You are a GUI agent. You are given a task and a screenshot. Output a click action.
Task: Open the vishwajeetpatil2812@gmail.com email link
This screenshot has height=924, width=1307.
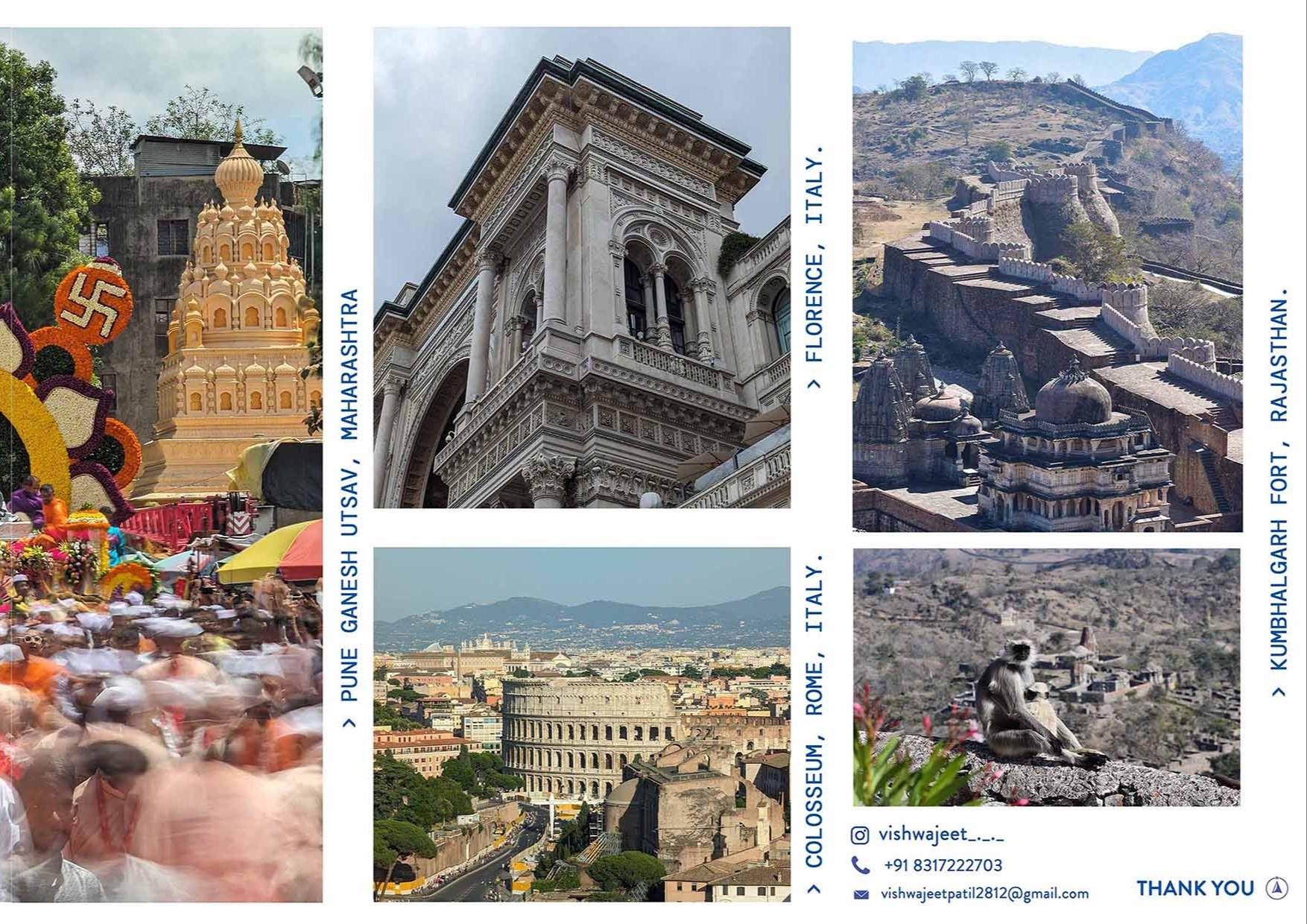coord(984,893)
